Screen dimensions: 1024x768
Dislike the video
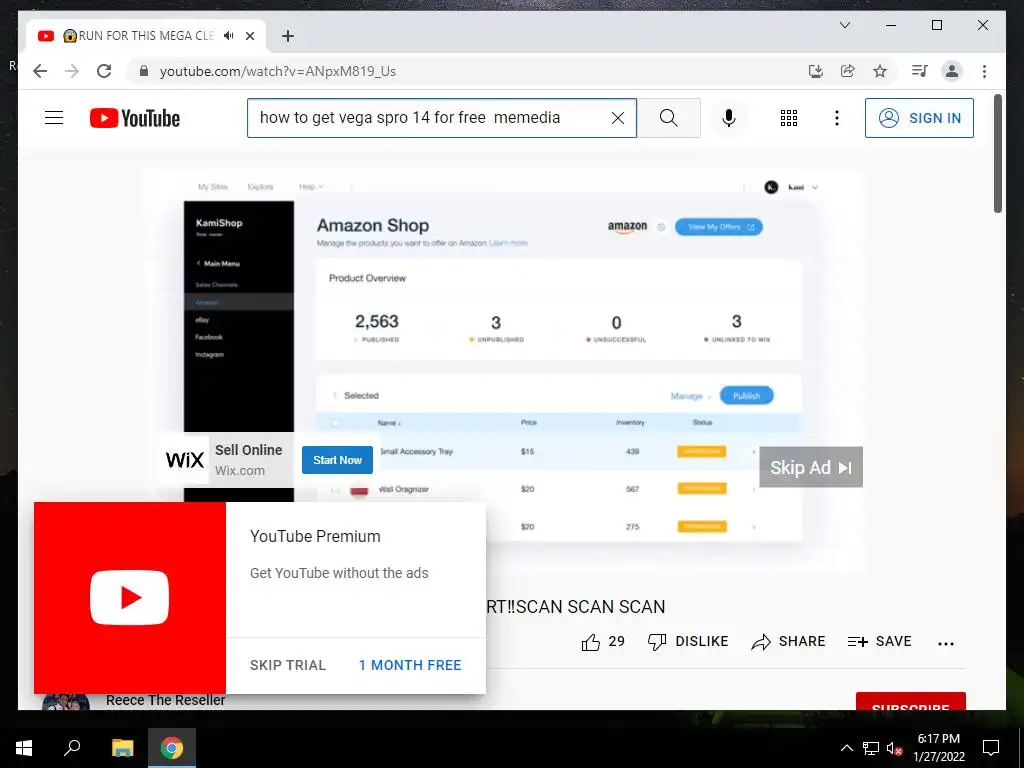tap(688, 642)
